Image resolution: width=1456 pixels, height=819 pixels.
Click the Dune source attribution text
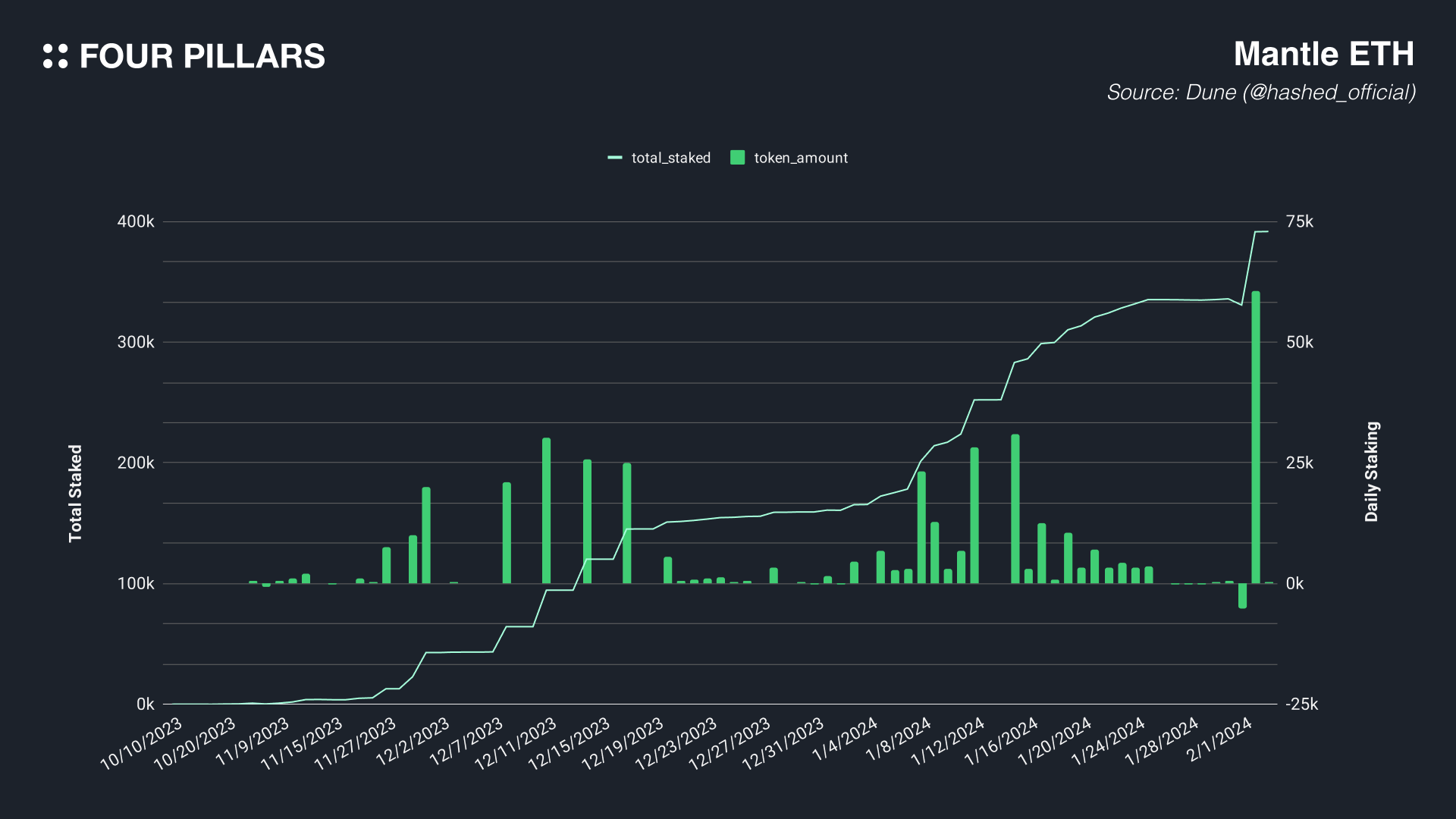pos(1260,93)
